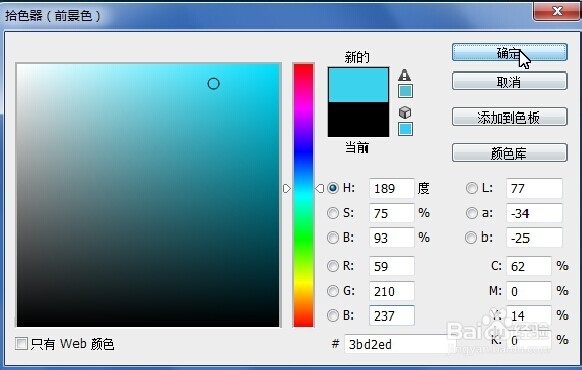Screen dimensions: 582x370
Task: Click the blue field showing 237
Action: click(x=392, y=316)
